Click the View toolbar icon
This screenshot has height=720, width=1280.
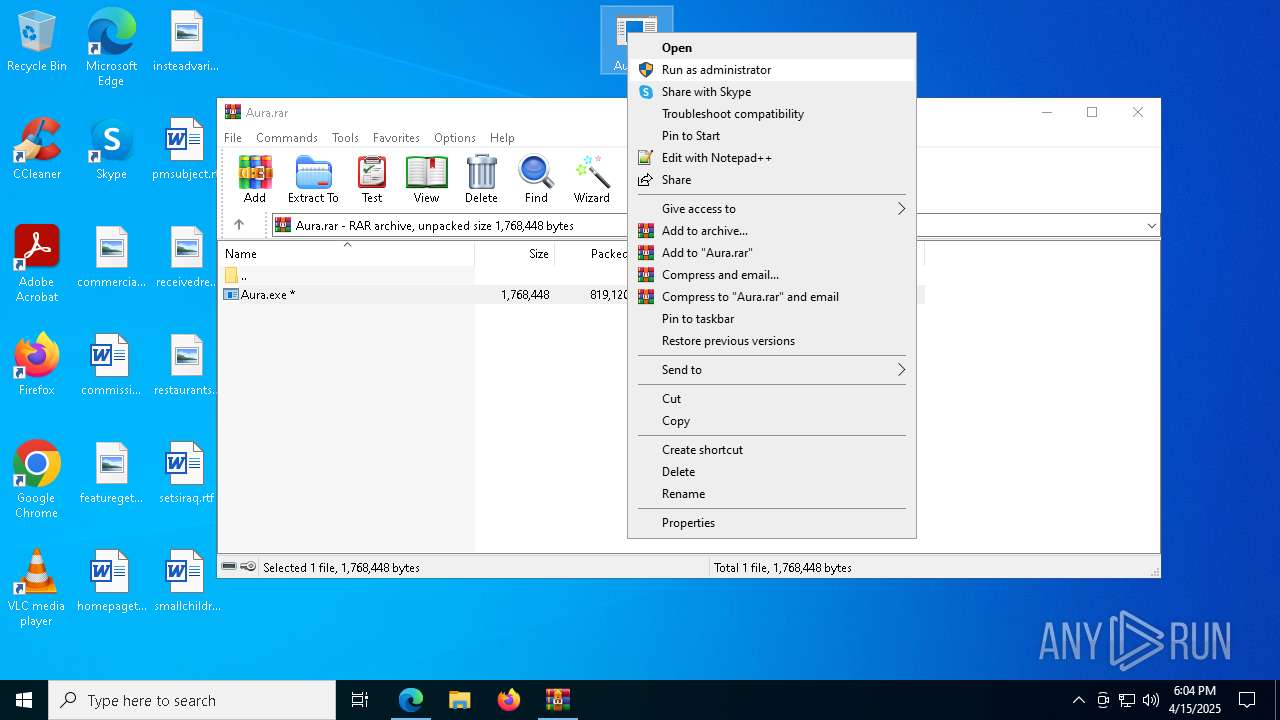coord(426,180)
